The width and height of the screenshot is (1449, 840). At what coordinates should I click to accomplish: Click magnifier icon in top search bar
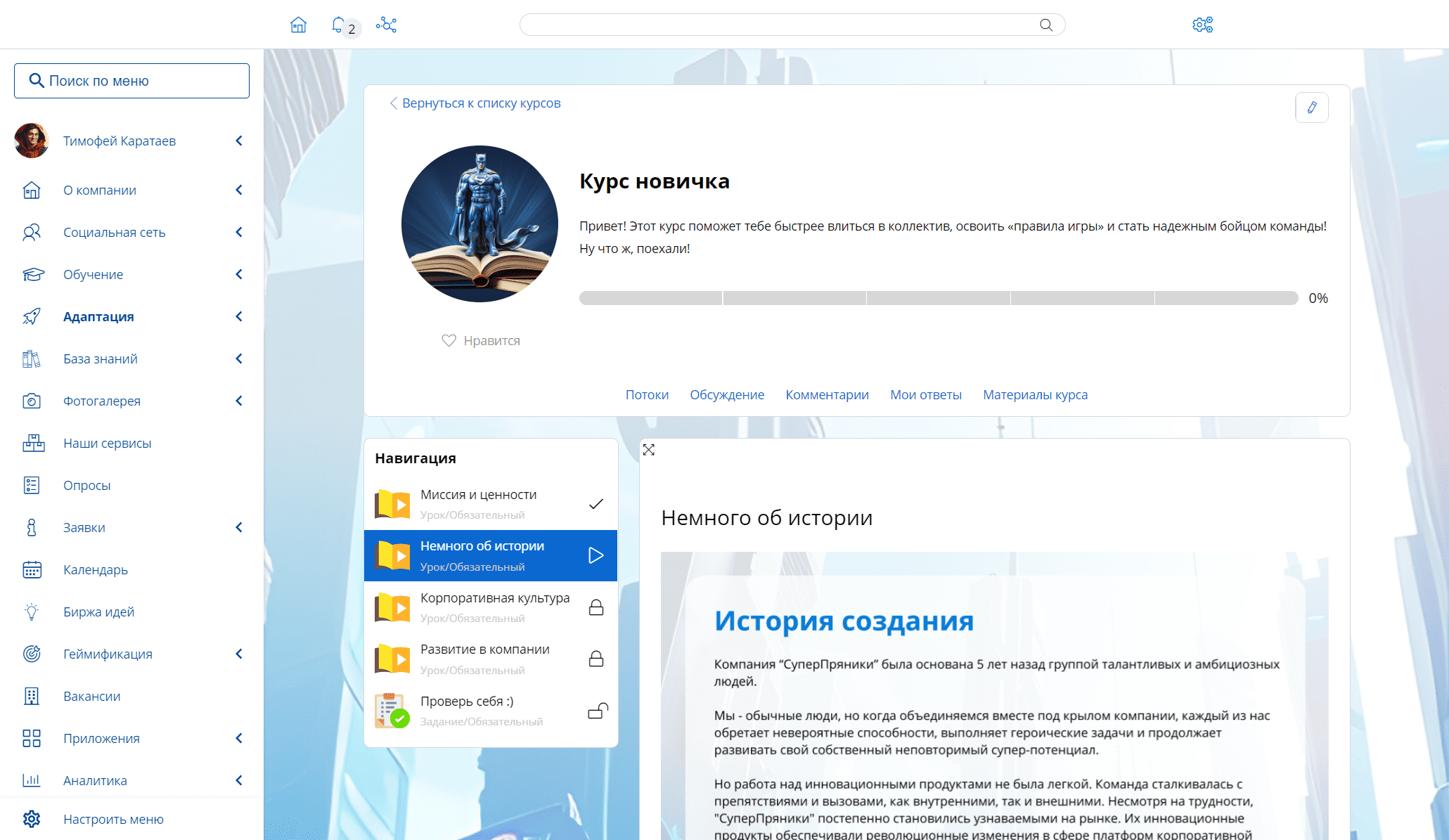point(1045,25)
